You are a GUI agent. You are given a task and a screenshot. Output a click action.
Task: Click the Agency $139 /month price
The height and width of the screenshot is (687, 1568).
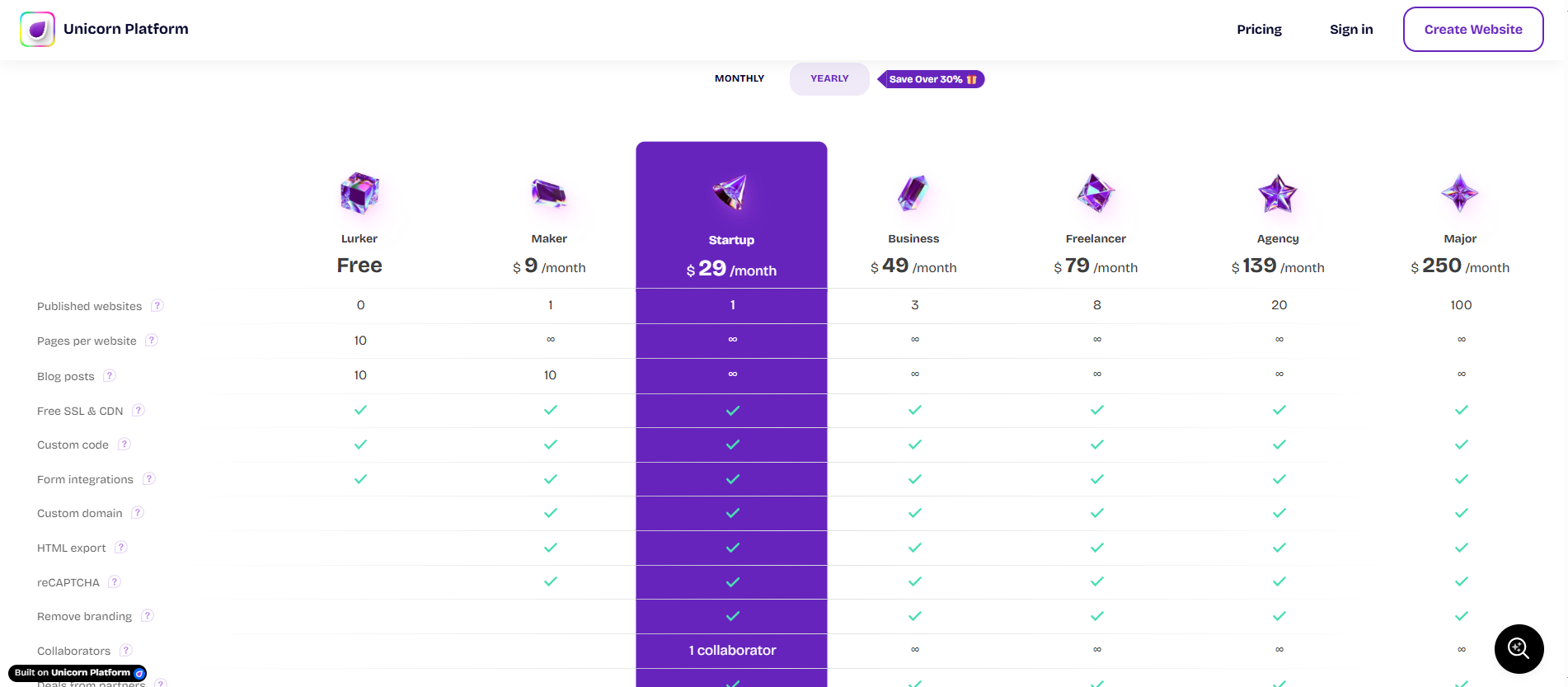(x=1278, y=266)
